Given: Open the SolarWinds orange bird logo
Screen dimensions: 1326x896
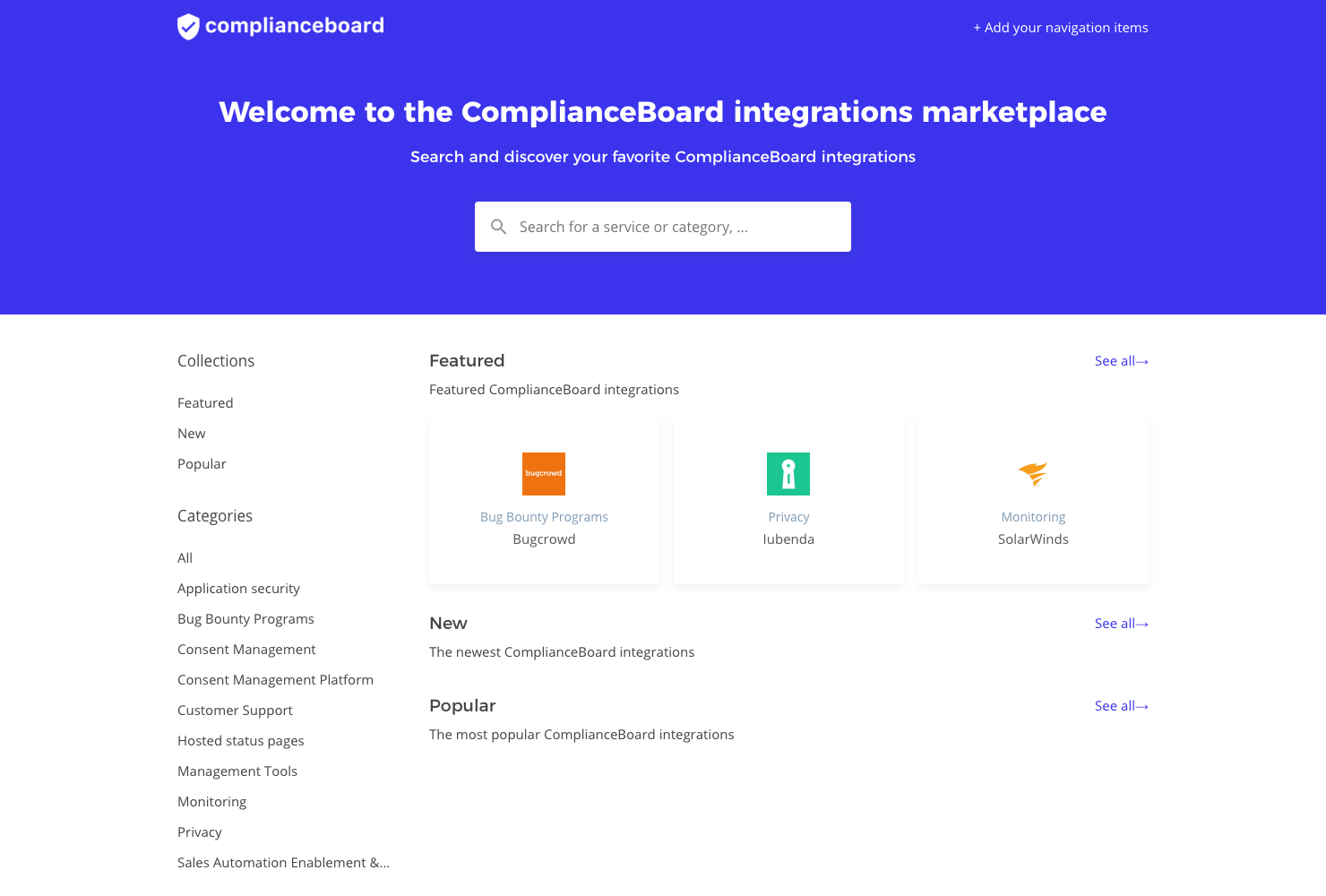Looking at the screenshot, I should tap(1033, 474).
